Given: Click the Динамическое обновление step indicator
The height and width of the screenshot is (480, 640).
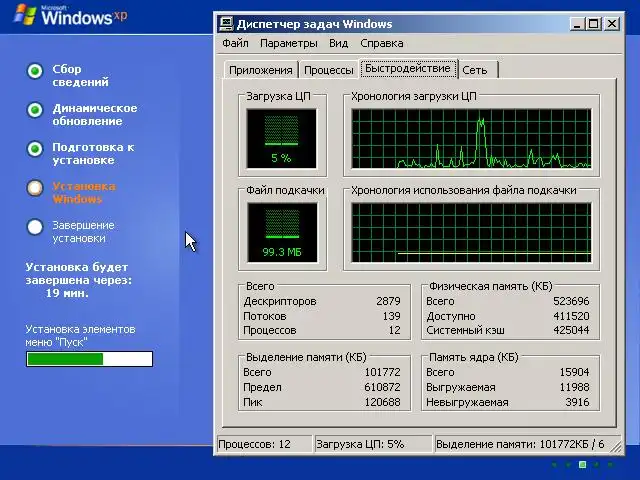Looking at the screenshot, I should pyautogui.click(x=35, y=110).
